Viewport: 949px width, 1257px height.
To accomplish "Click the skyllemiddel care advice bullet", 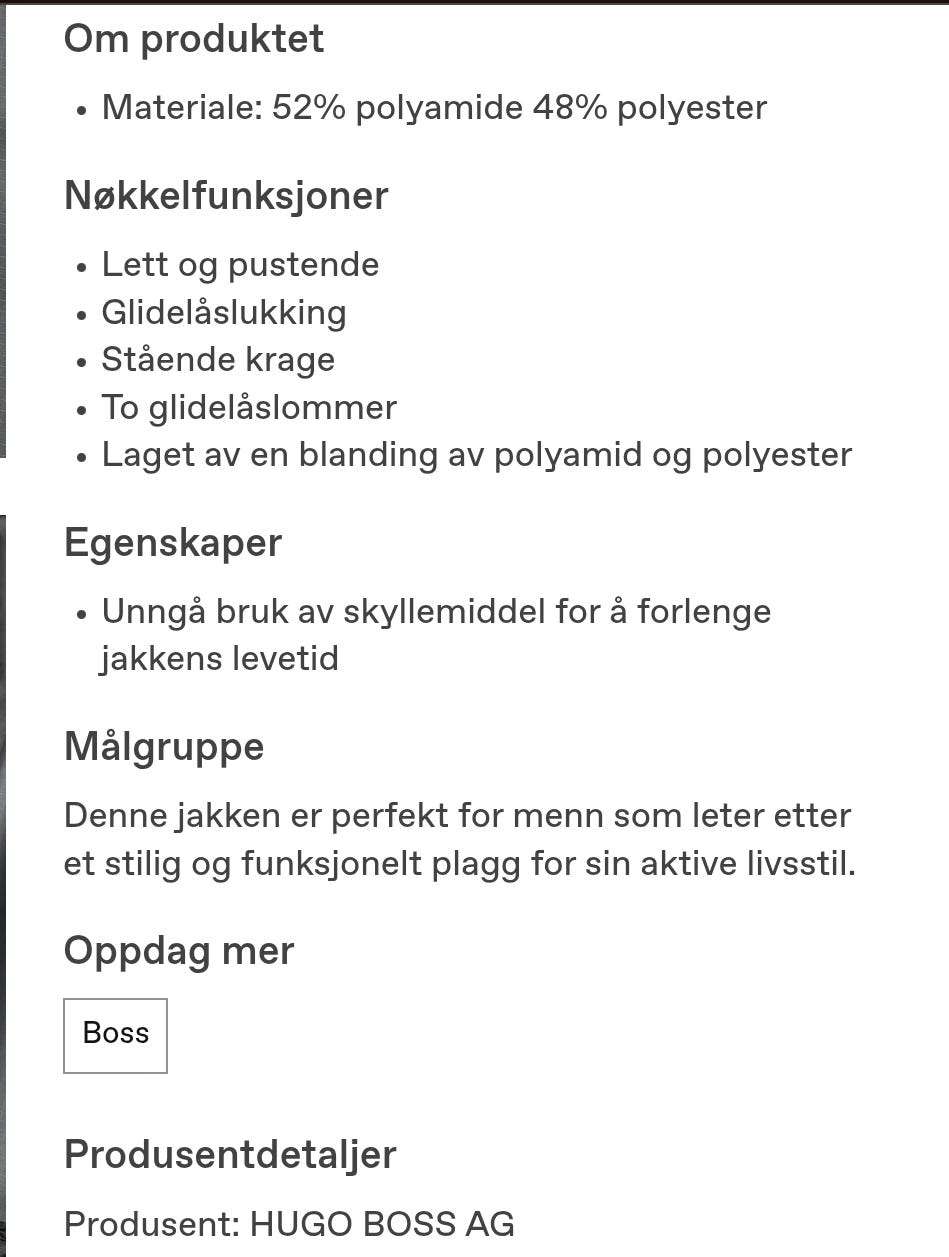I will pyautogui.click(x=435, y=611).
